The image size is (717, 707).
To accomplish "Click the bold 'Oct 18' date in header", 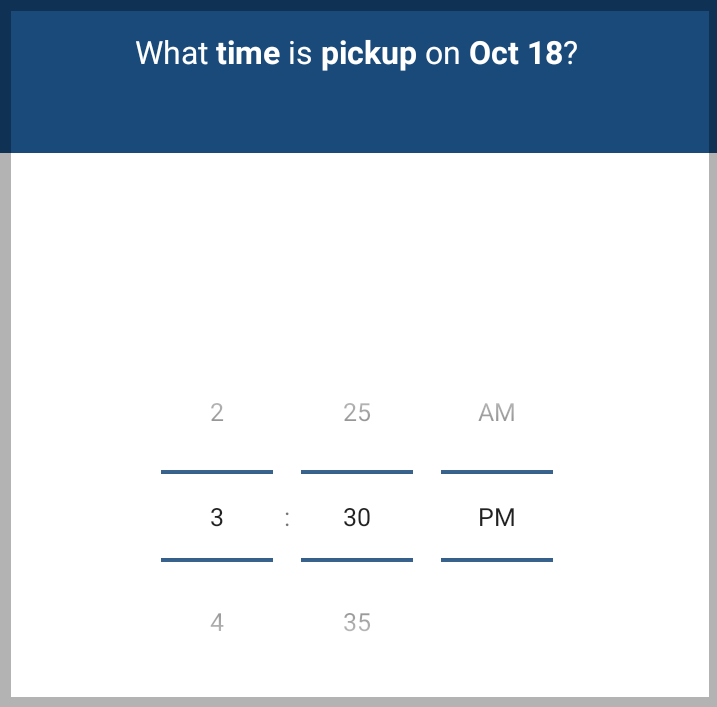I will [x=516, y=53].
